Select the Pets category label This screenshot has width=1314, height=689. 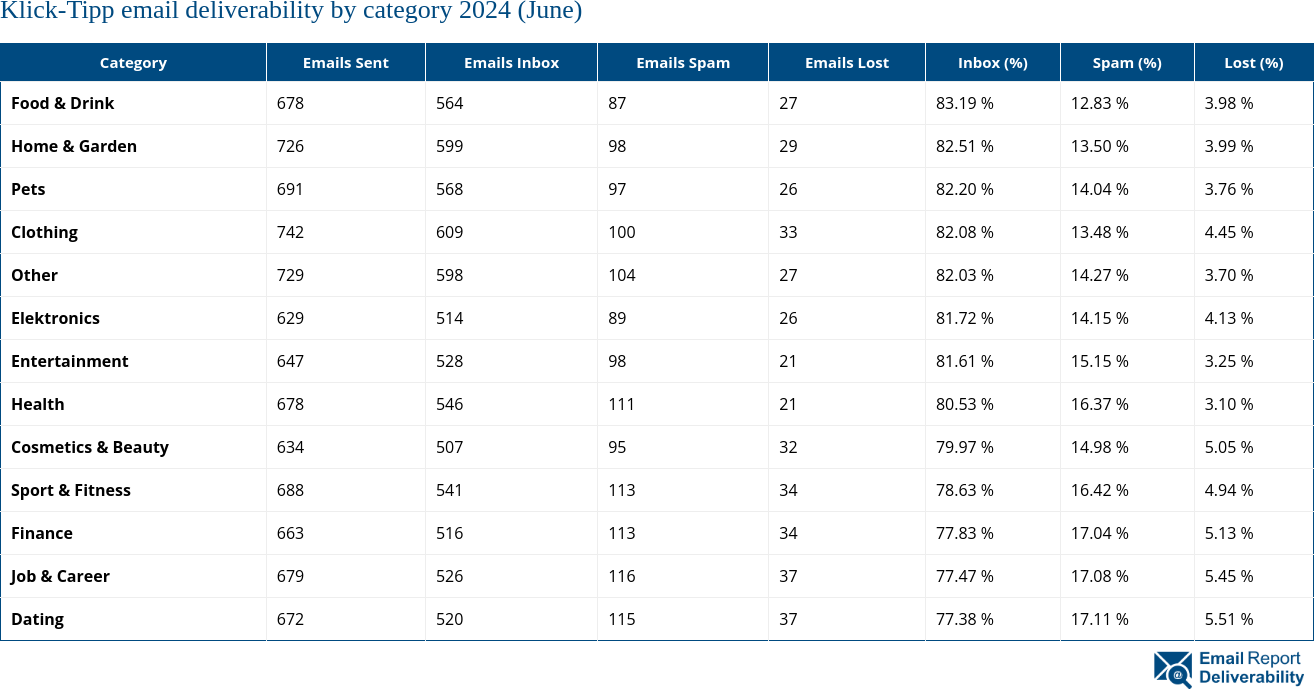28,189
